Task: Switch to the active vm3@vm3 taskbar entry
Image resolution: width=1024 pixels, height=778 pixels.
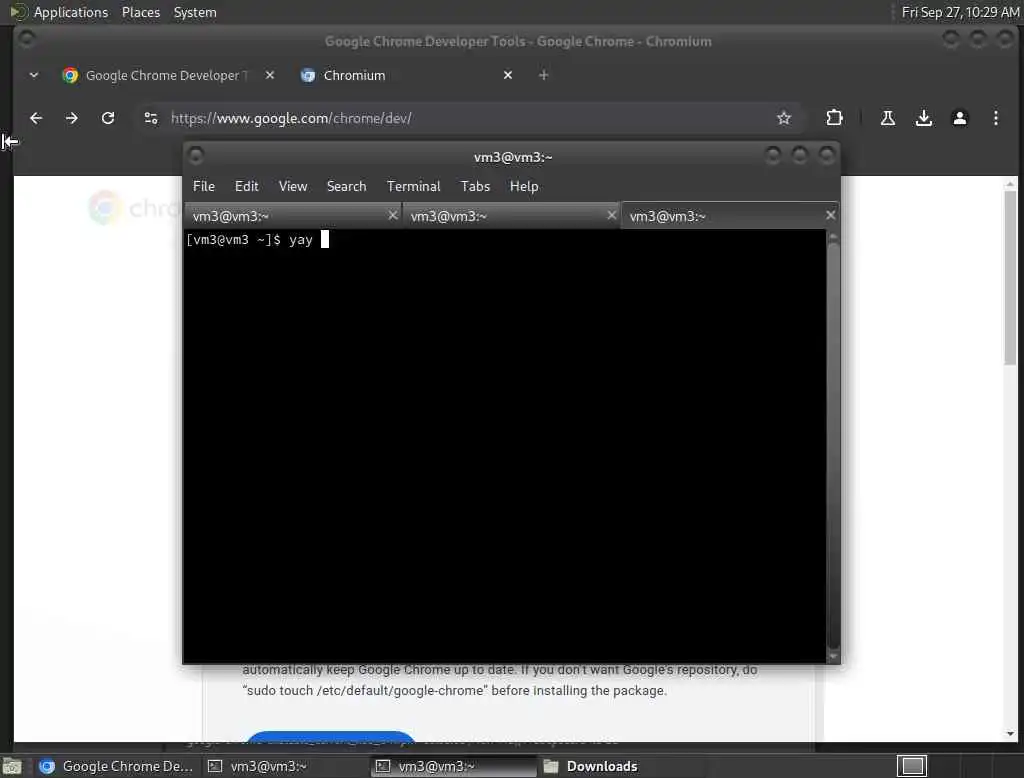Action: 453,766
